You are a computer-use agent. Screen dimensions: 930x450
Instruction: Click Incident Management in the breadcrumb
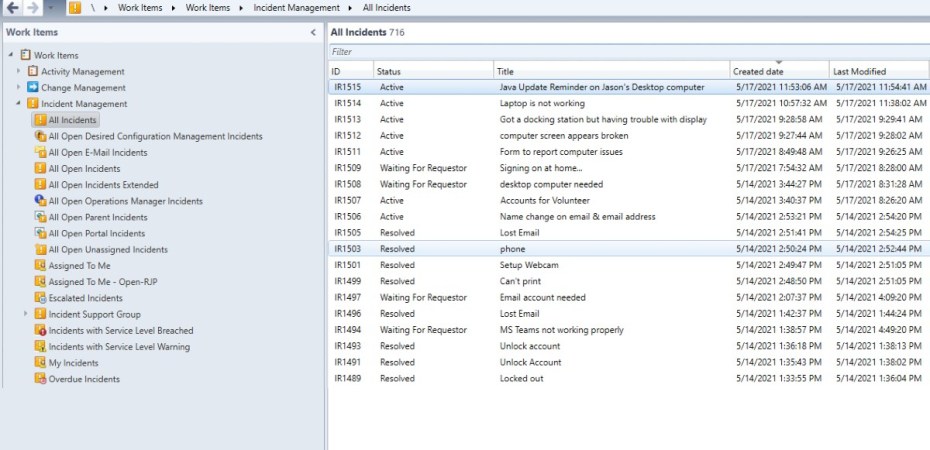297,8
